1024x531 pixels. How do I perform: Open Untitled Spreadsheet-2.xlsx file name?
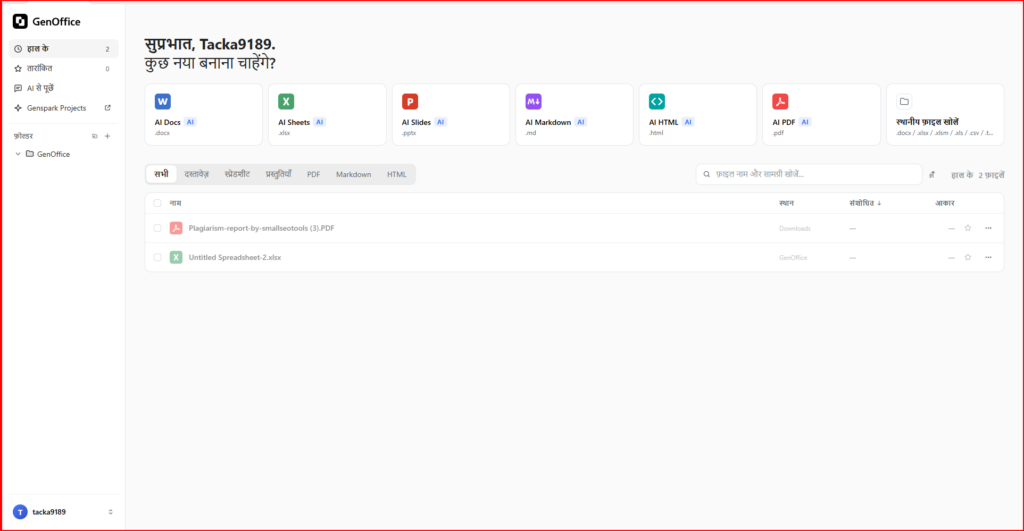(234, 257)
